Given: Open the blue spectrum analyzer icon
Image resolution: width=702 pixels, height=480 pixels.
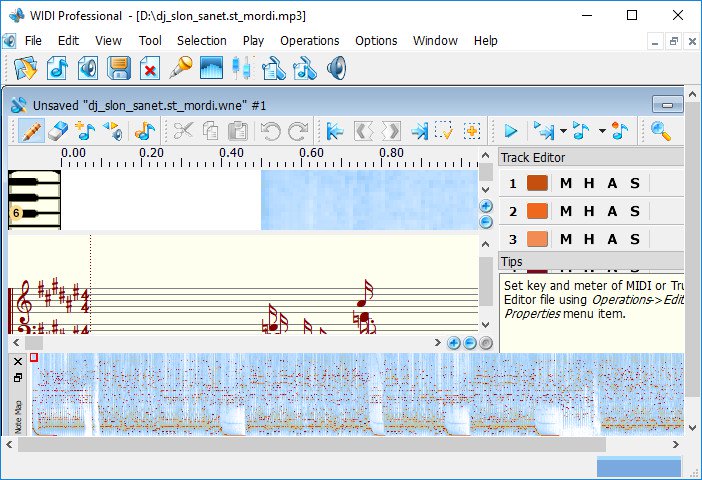Looking at the screenshot, I should 211,69.
